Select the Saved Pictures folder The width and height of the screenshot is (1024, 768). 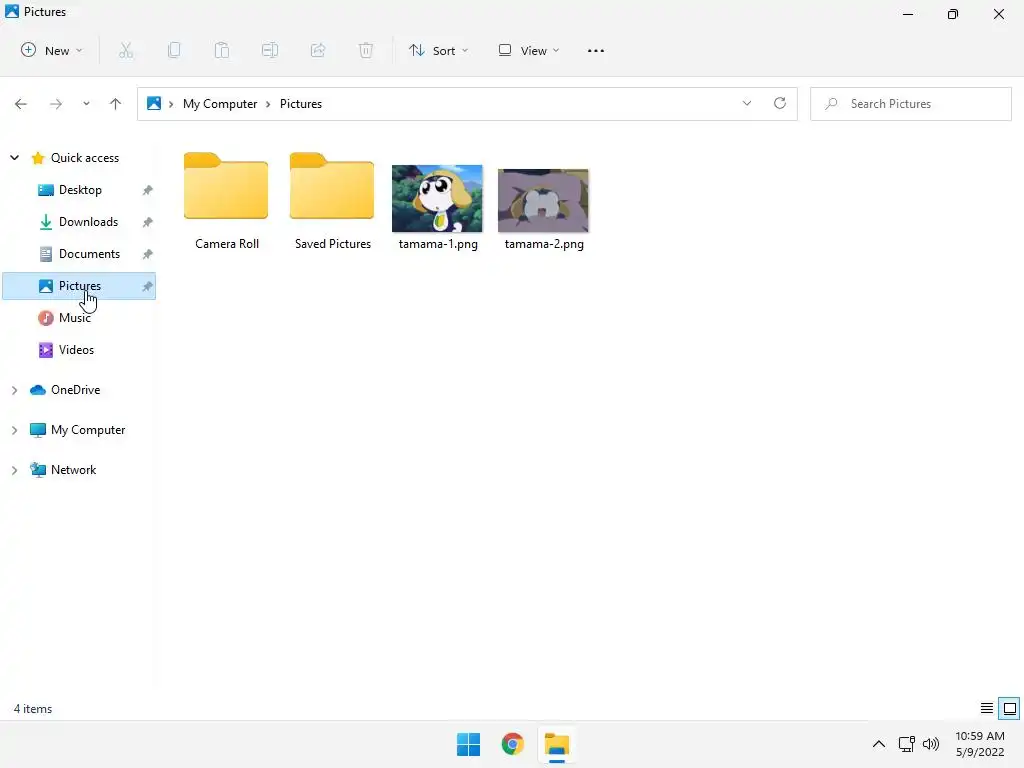[x=332, y=201]
